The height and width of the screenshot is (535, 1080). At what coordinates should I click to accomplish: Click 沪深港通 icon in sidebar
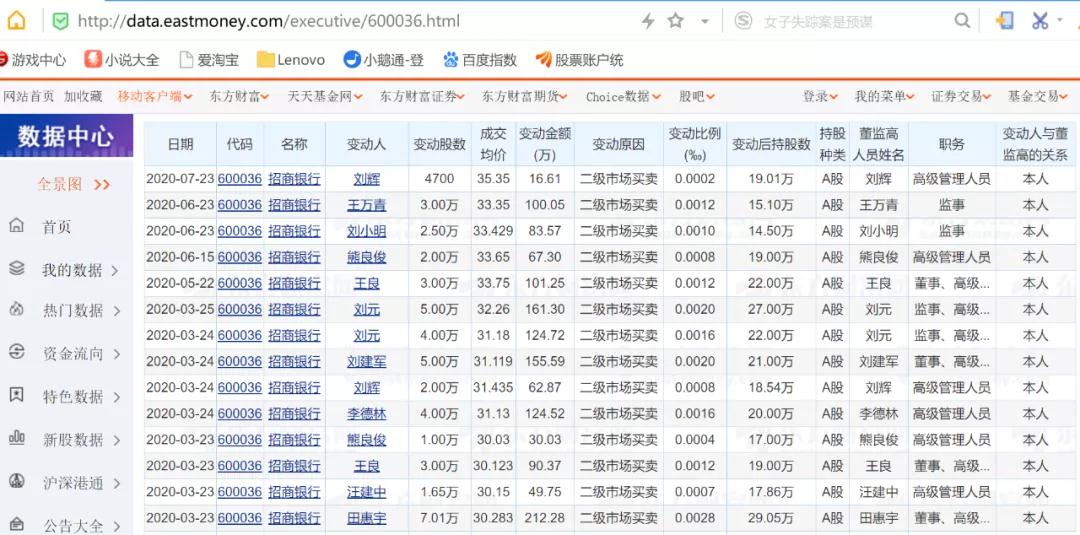click(x=17, y=482)
